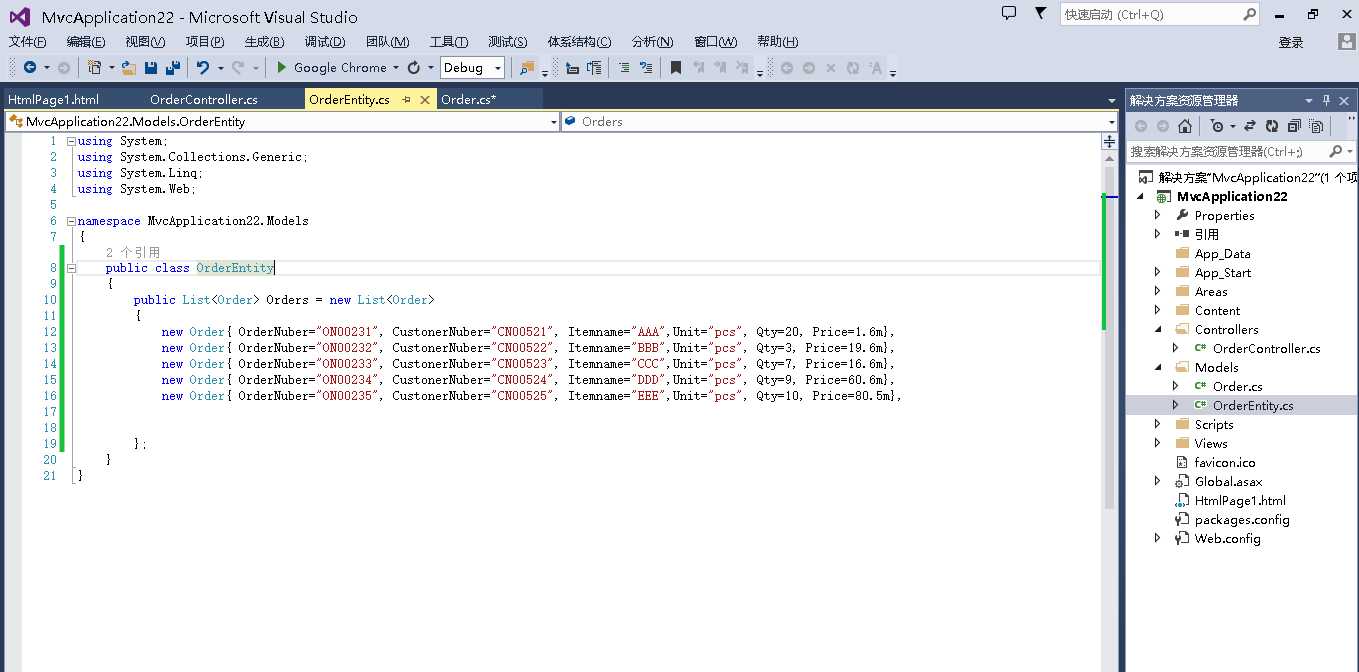The height and width of the screenshot is (672, 1359).
Task: Click the Open File folder icon
Action: 129,67
